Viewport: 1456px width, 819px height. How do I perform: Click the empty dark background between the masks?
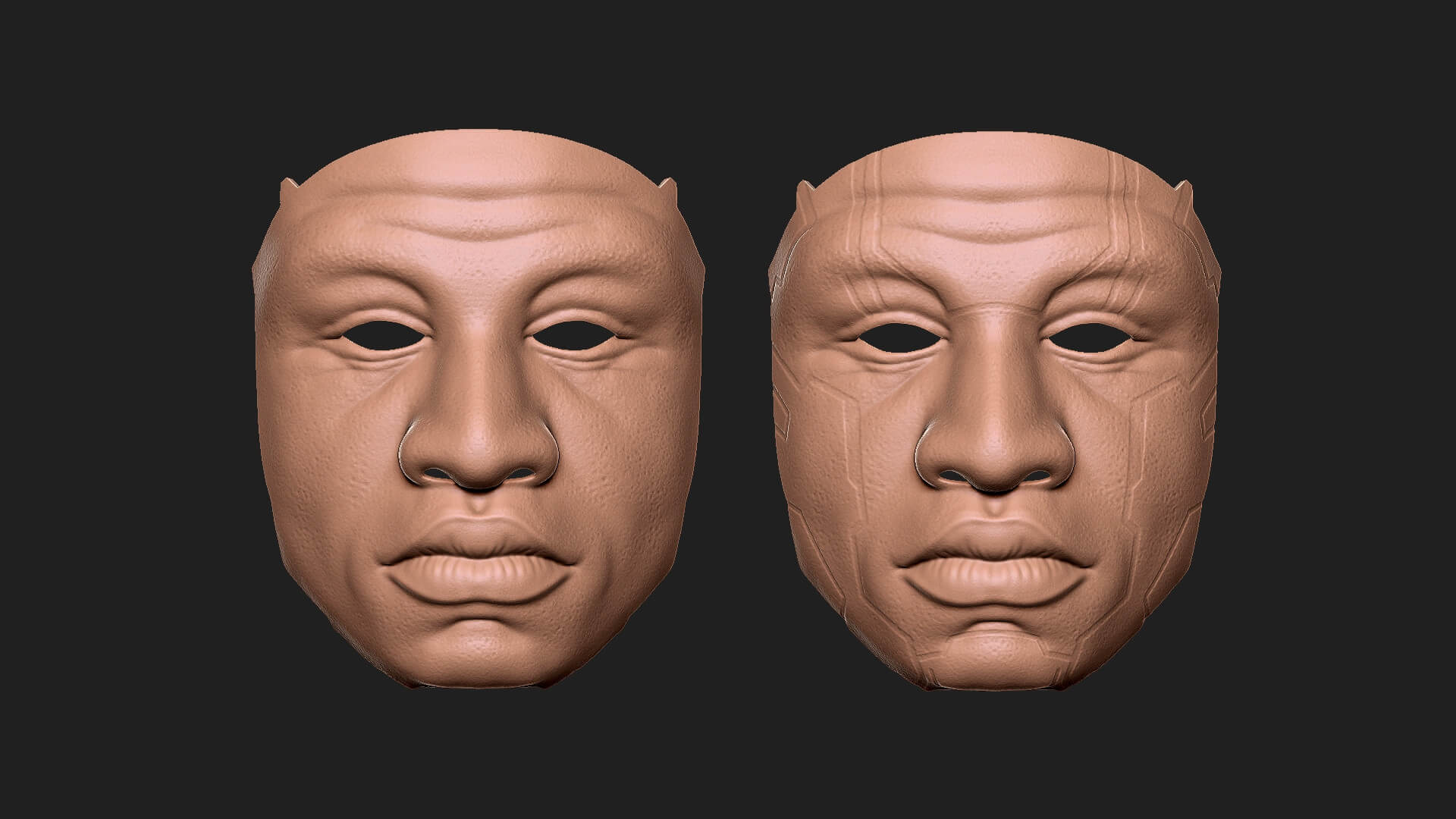[734, 409]
